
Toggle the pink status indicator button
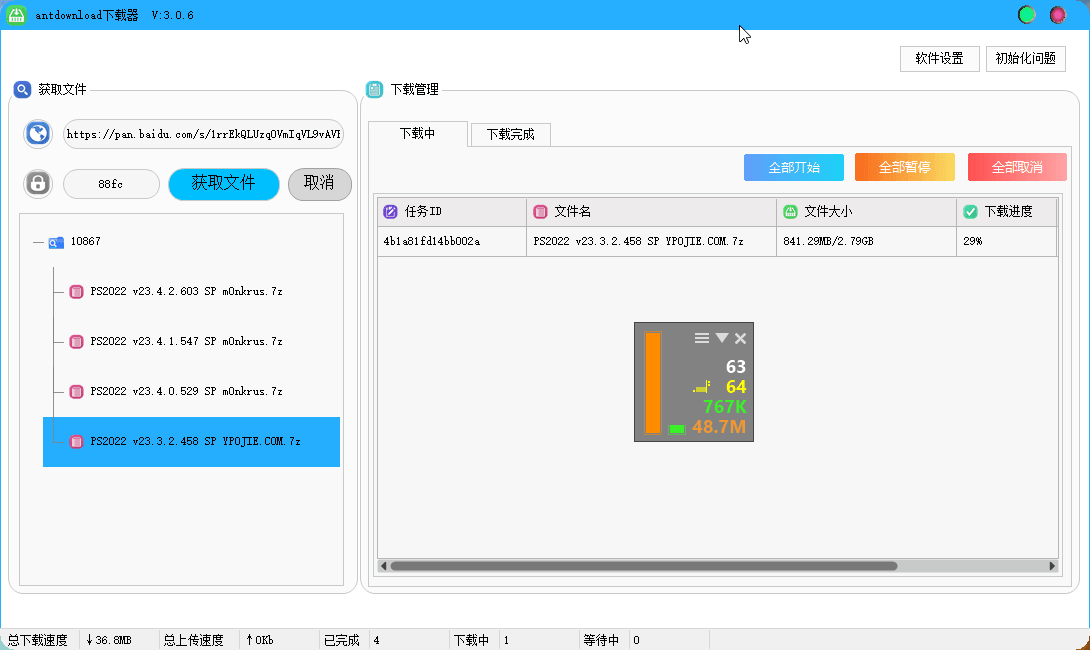click(1058, 15)
